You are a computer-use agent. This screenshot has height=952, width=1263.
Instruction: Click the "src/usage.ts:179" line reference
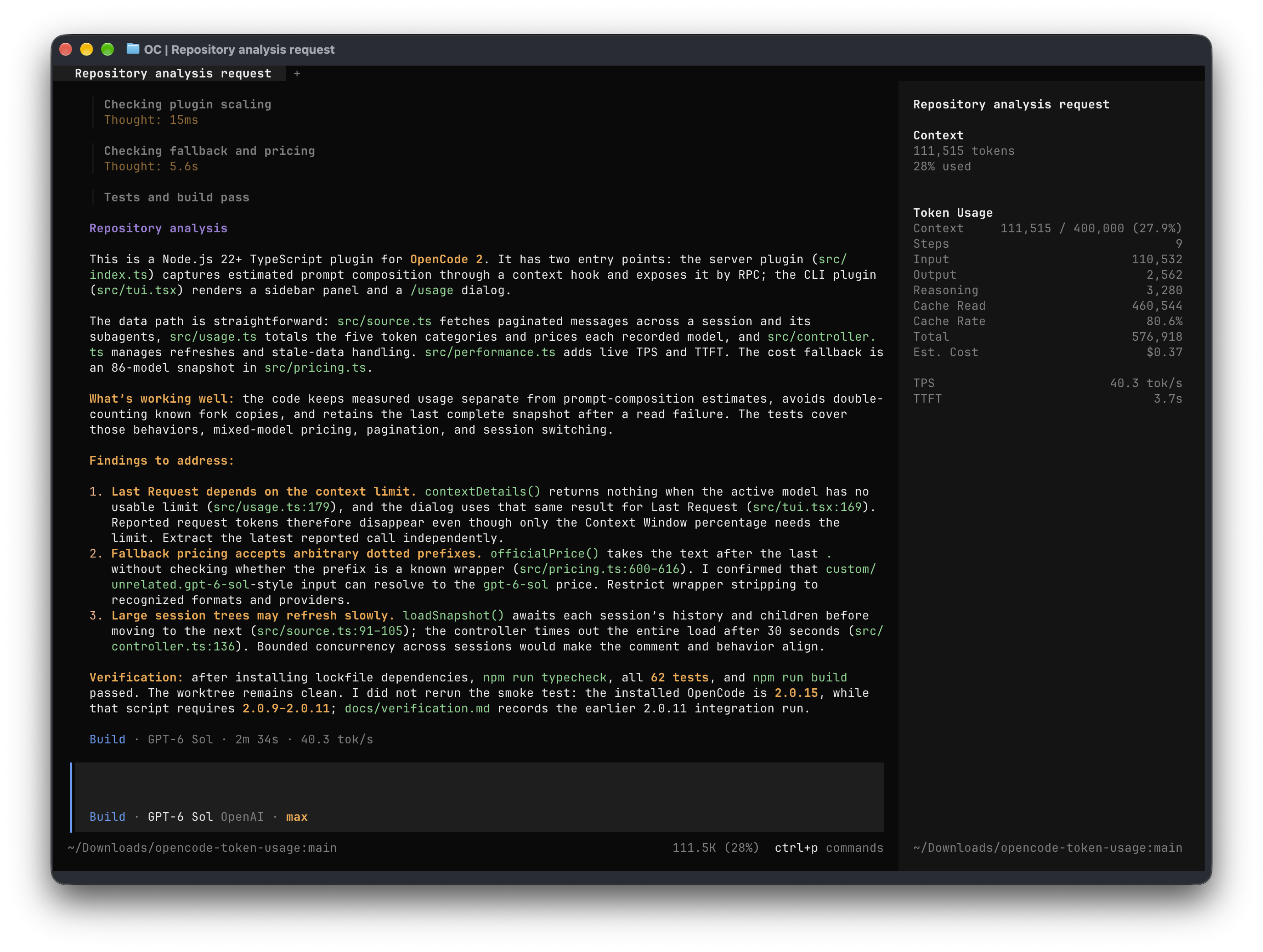(271, 507)
